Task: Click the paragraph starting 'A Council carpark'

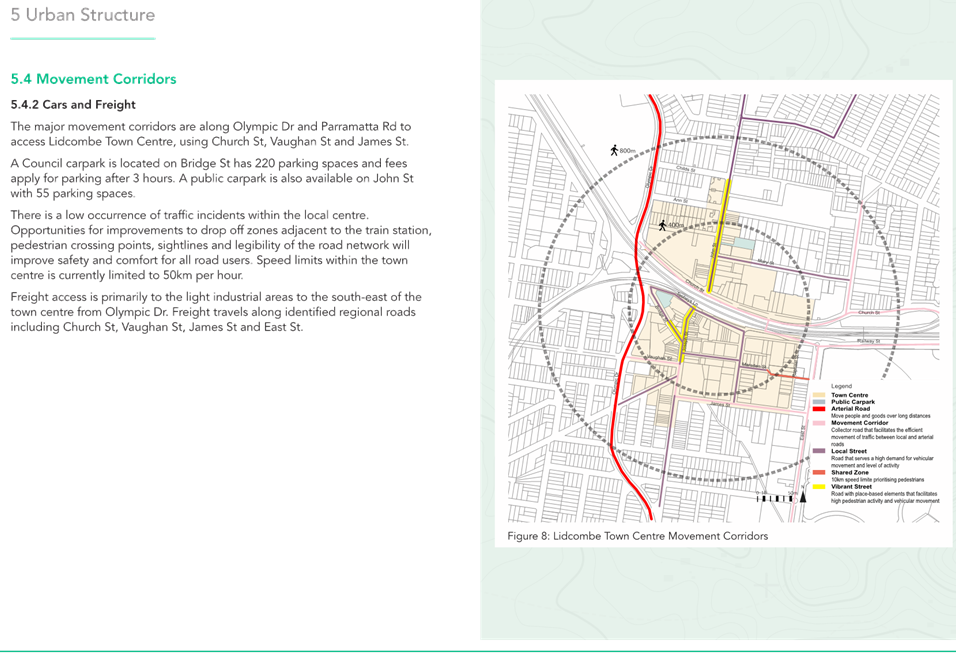Action: 212,179
